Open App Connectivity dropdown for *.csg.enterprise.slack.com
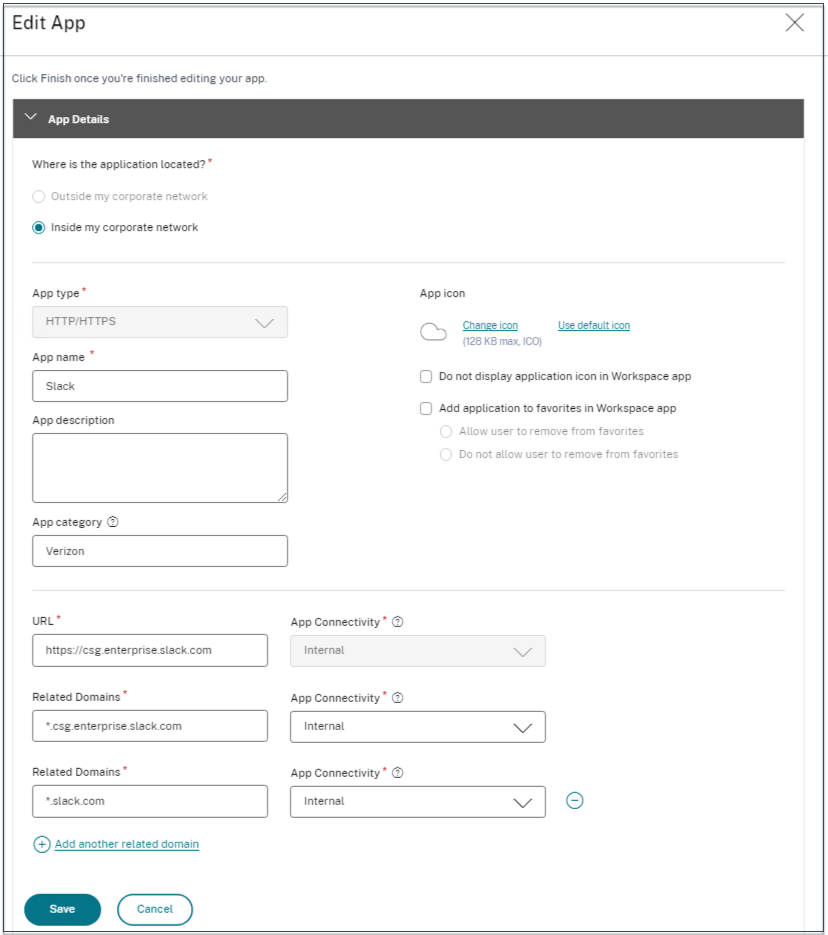The width and height of the screenshot is (828, 935). pyautogui.click(x=418, y=727)
